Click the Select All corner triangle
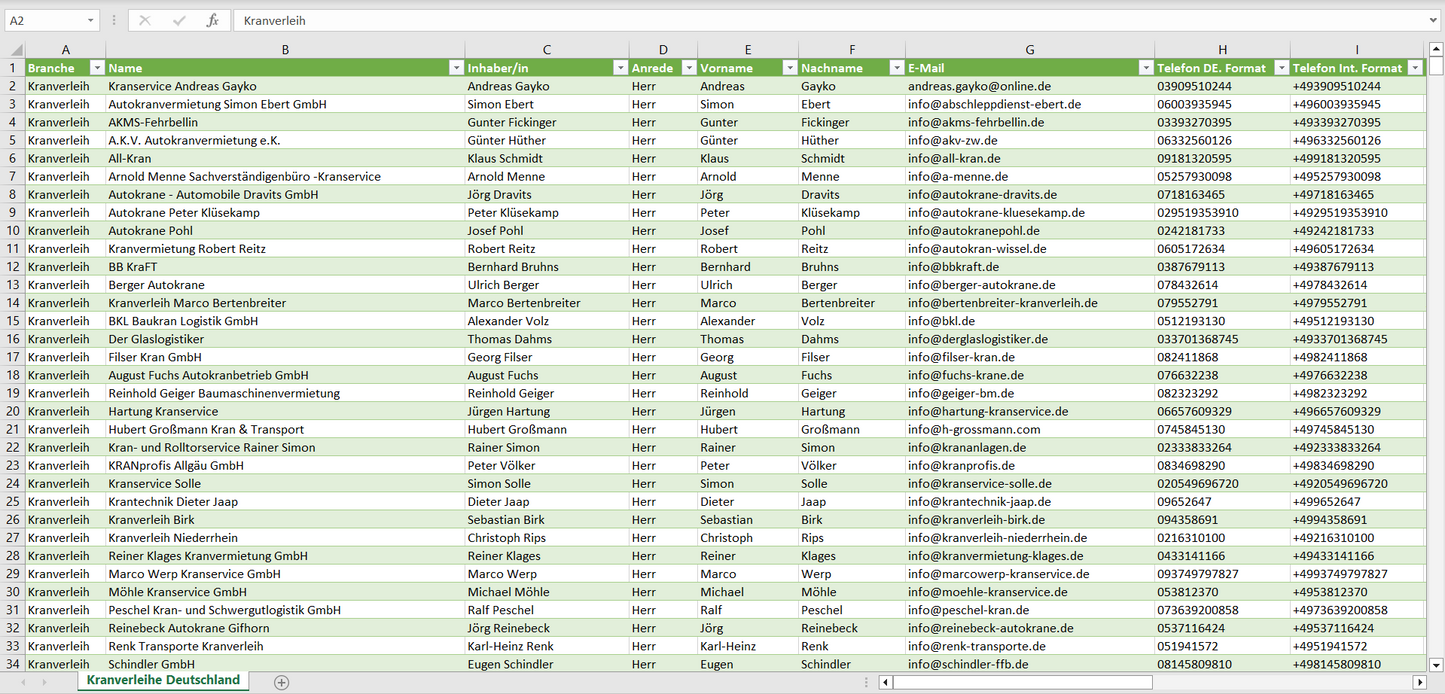This screenshot has height=694, width=1445. pyautogui.click(x=16, y=50)
